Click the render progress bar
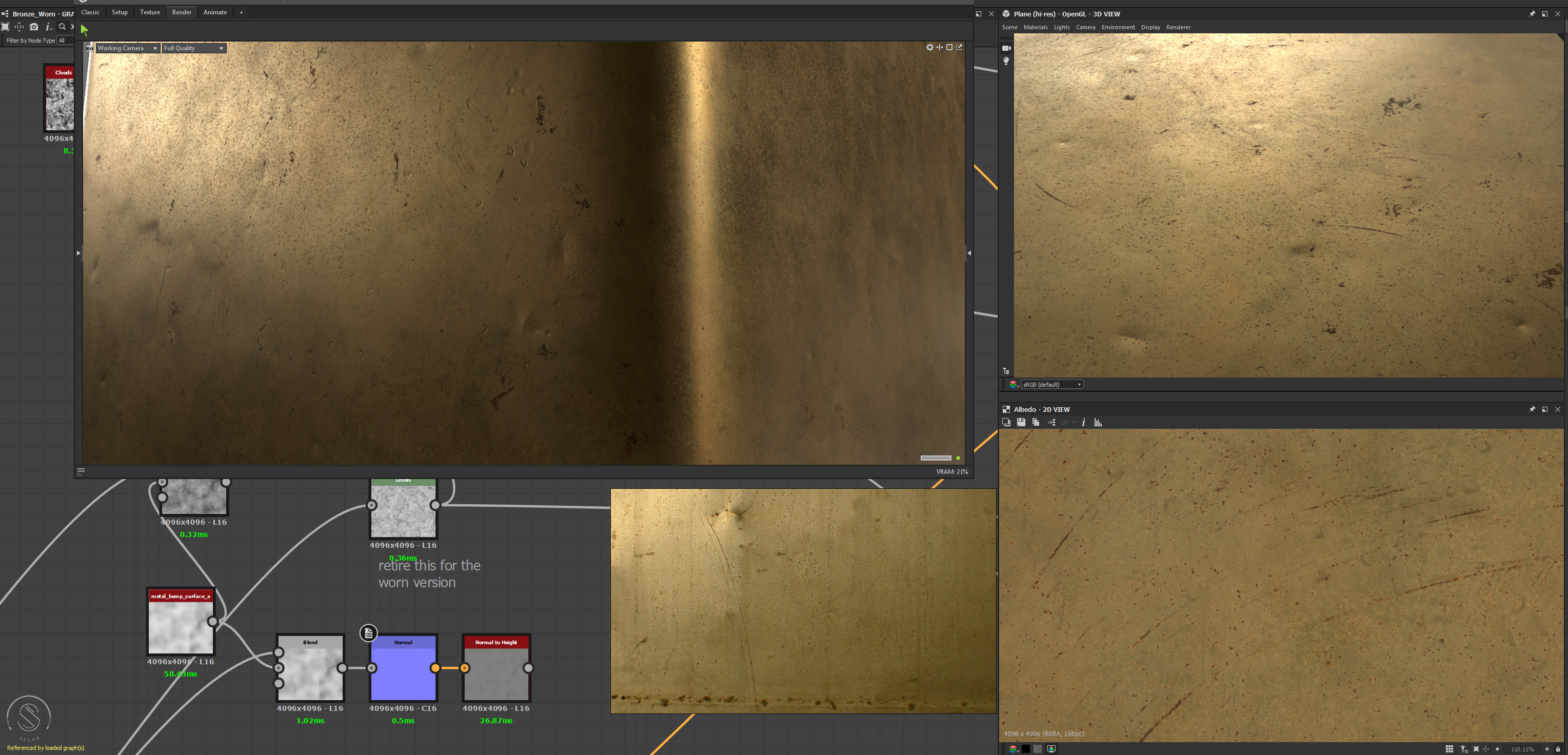Viewport: 1568px width, 755px height. tap(936, 458)
